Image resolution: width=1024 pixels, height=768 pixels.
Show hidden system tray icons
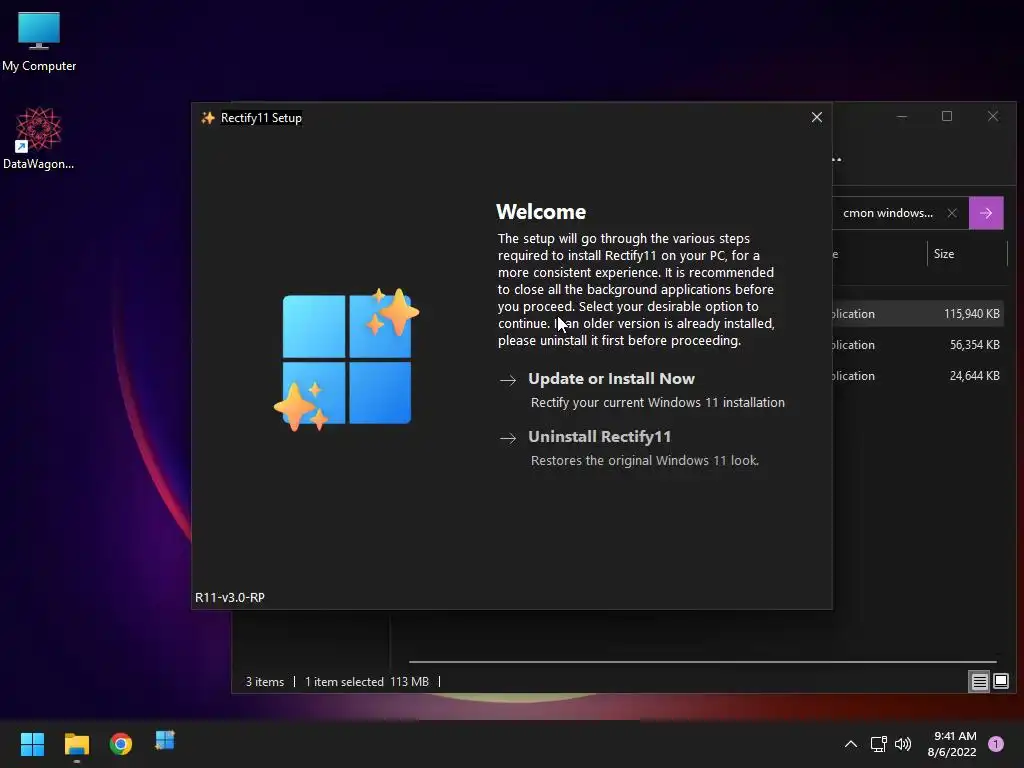click(850, 744)
